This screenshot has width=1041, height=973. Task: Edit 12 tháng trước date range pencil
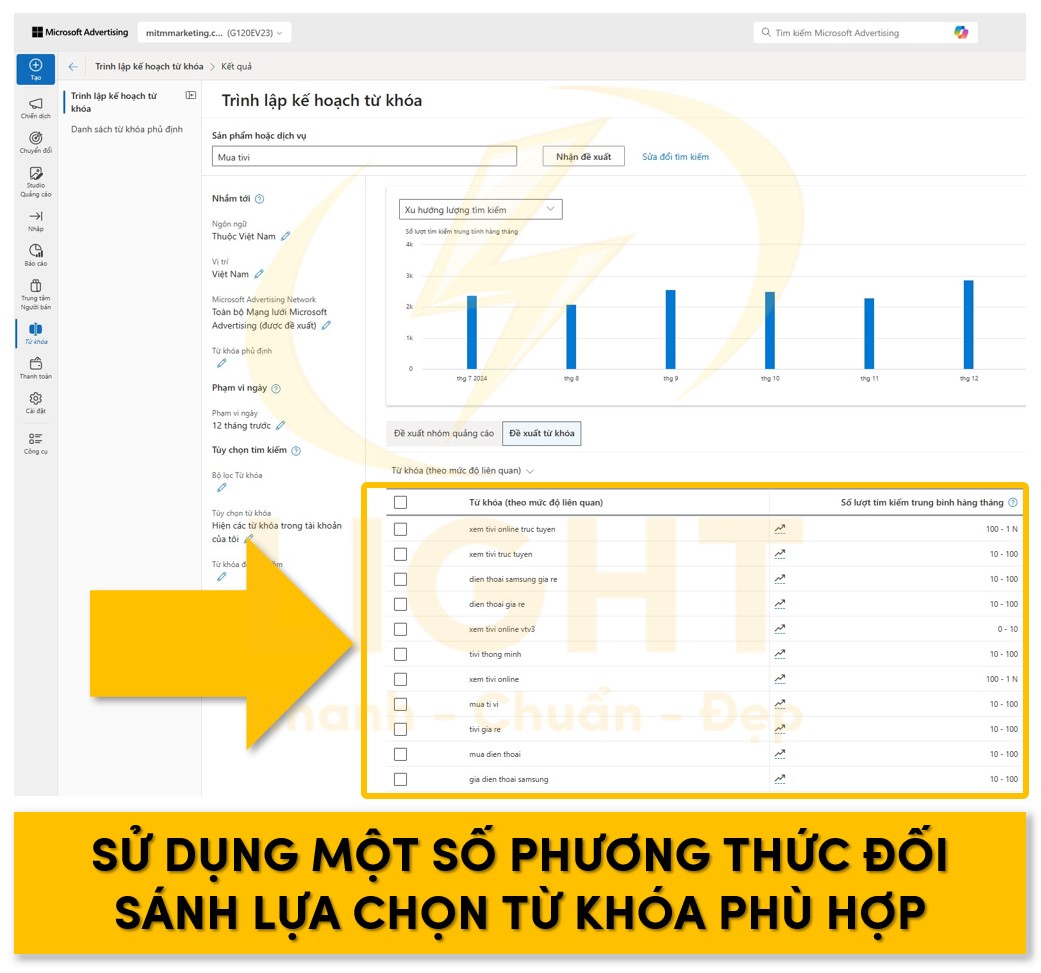[x=280, y=425]
